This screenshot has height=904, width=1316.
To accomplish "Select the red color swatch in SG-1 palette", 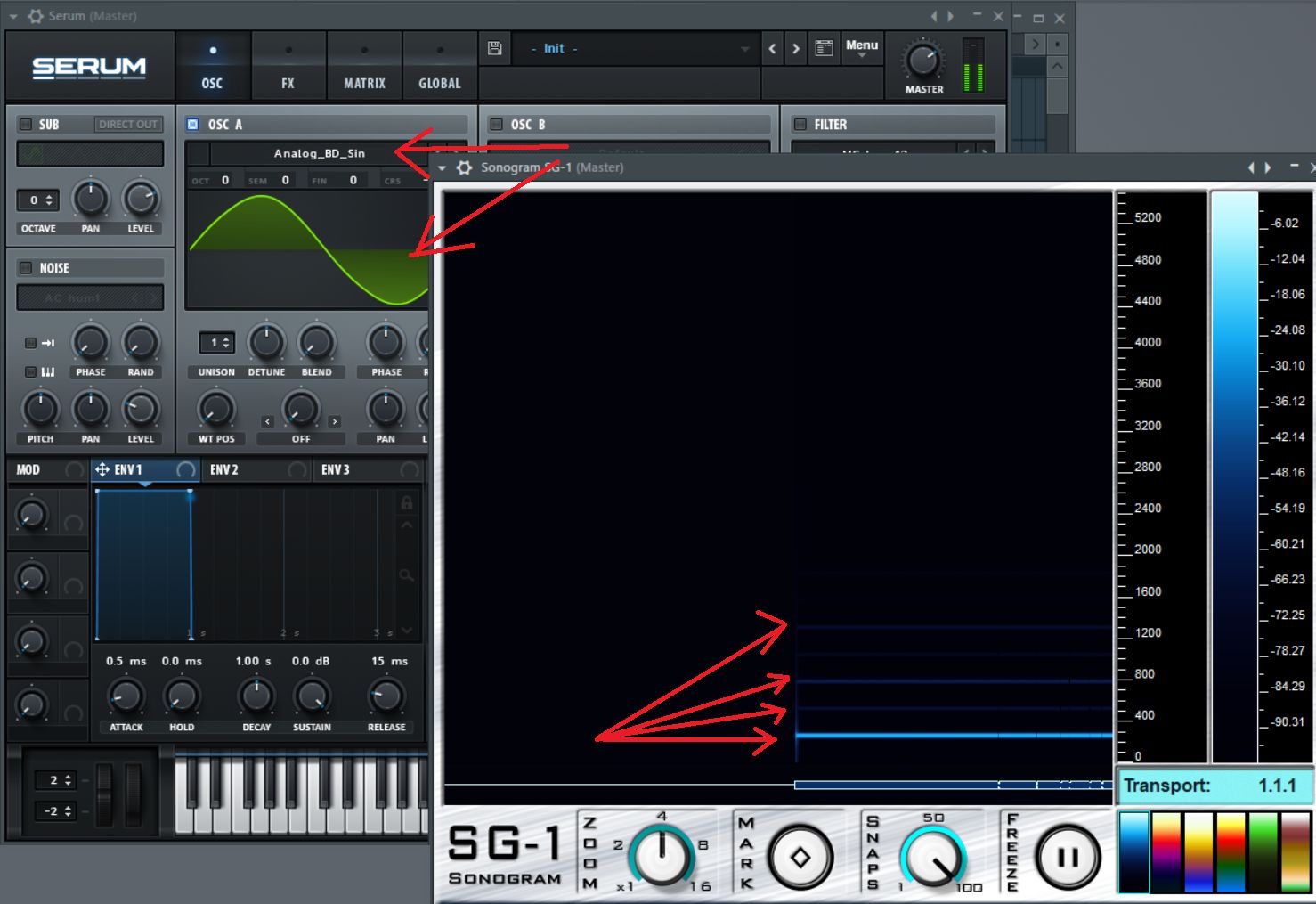I will (1166, 855).
